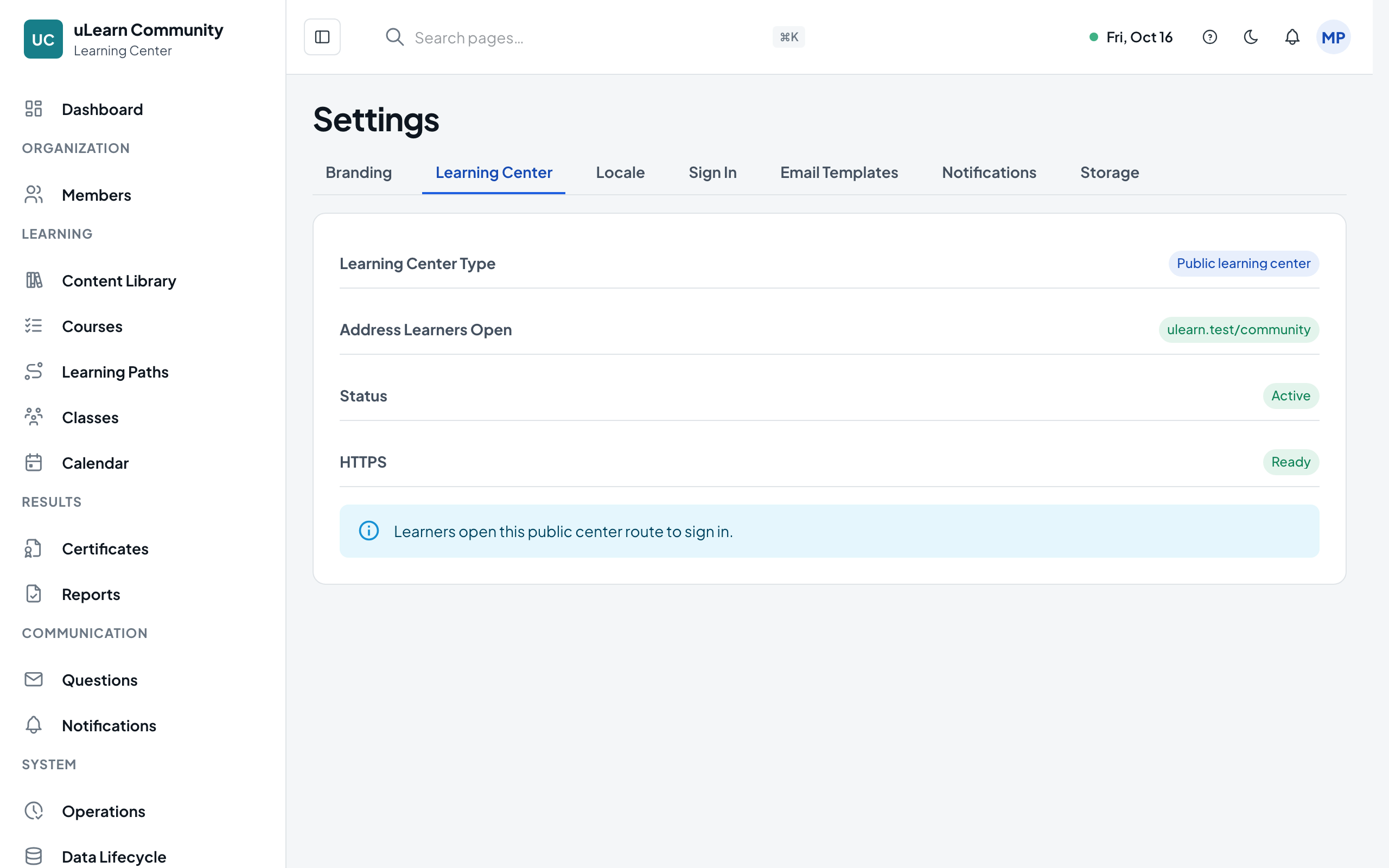
Task: Open the MP user avatar menu
Action: coord(1333,37)
